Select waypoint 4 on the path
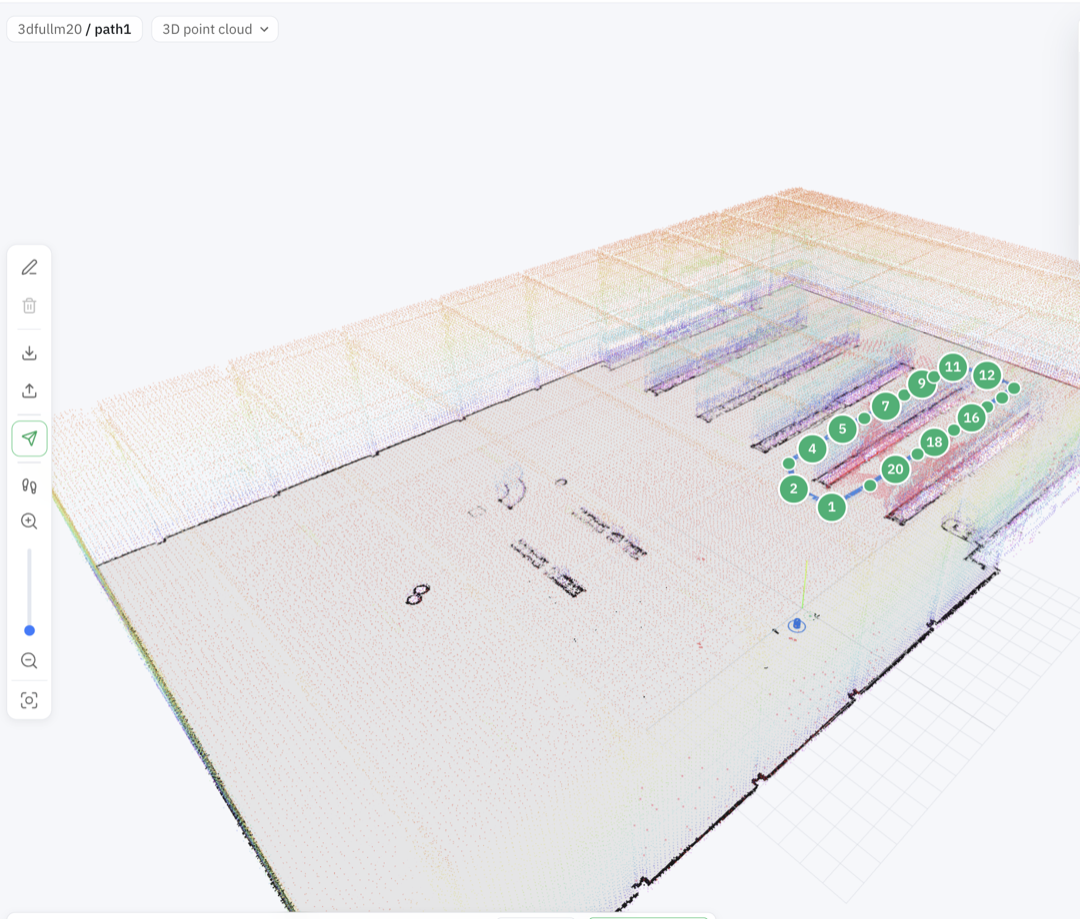The width and height of the screenshot is (1080, 919). pyautogui.click(x=812, y=449)
